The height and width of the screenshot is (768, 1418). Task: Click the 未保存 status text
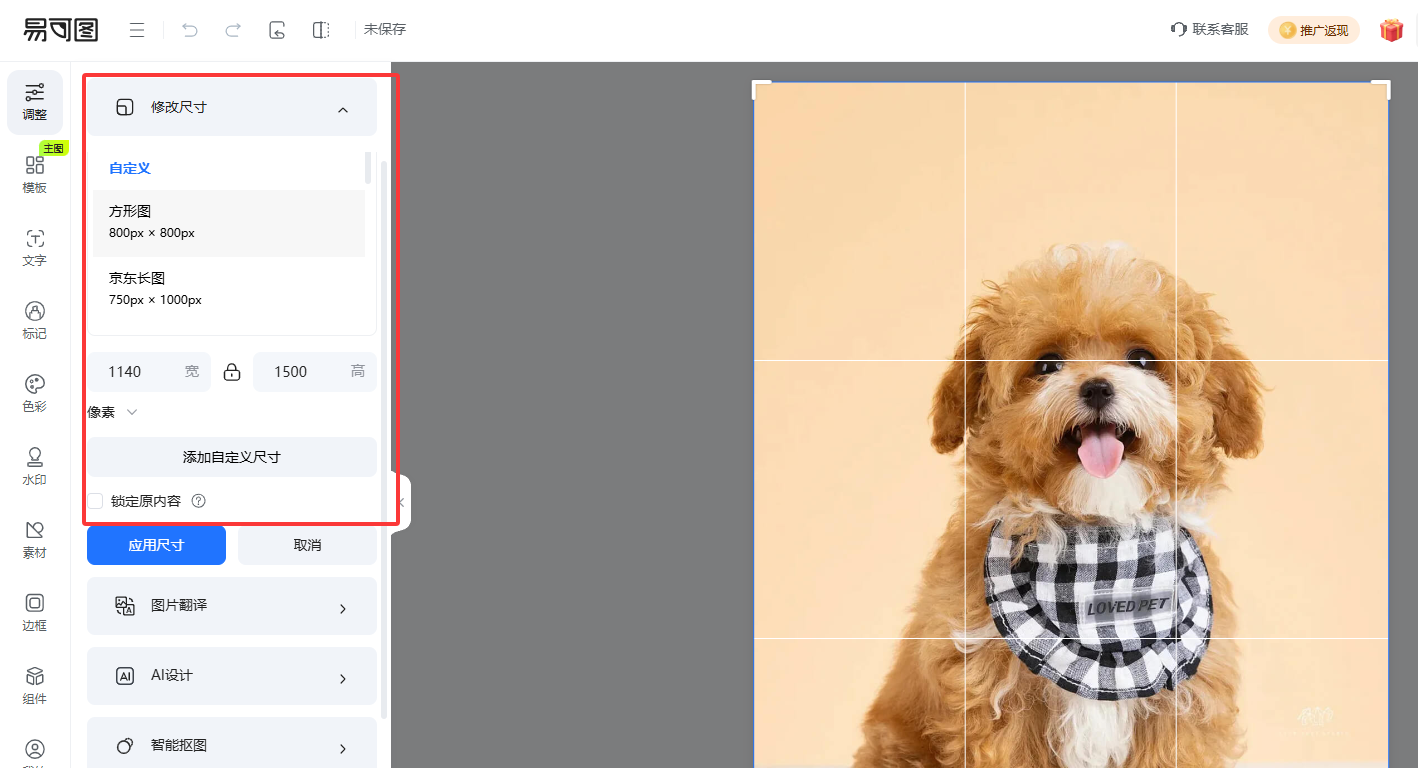click(x=385, y=30)
